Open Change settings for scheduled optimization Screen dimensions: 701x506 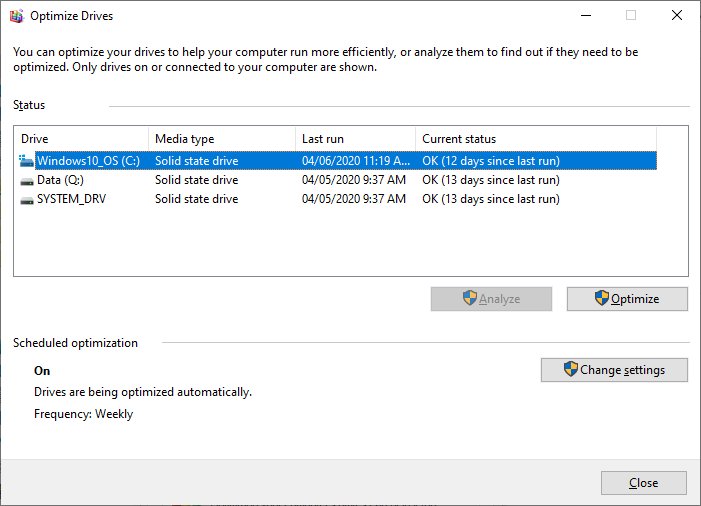pos(614,370)
